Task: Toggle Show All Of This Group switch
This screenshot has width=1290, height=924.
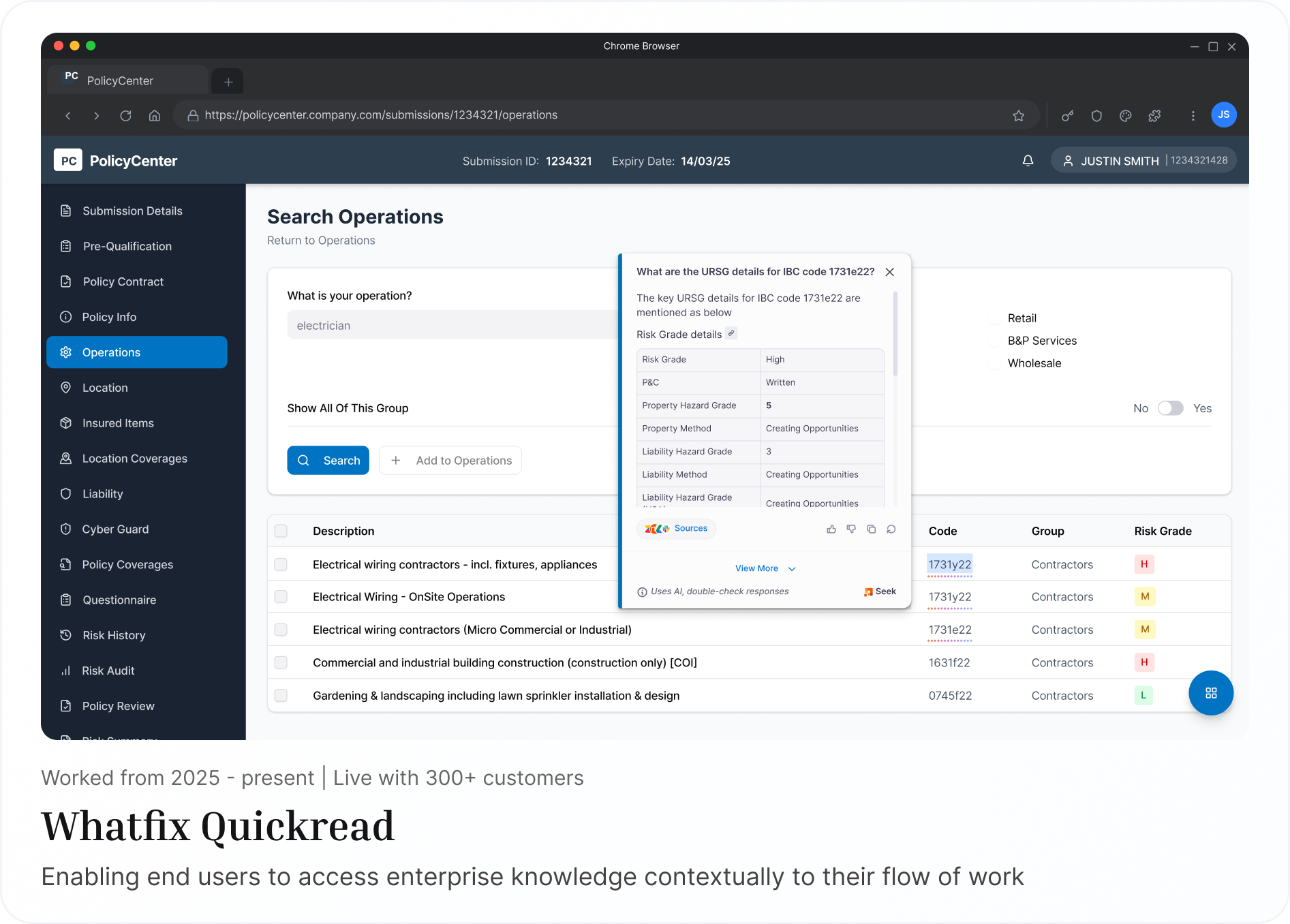Action: tap(1171, 408)
